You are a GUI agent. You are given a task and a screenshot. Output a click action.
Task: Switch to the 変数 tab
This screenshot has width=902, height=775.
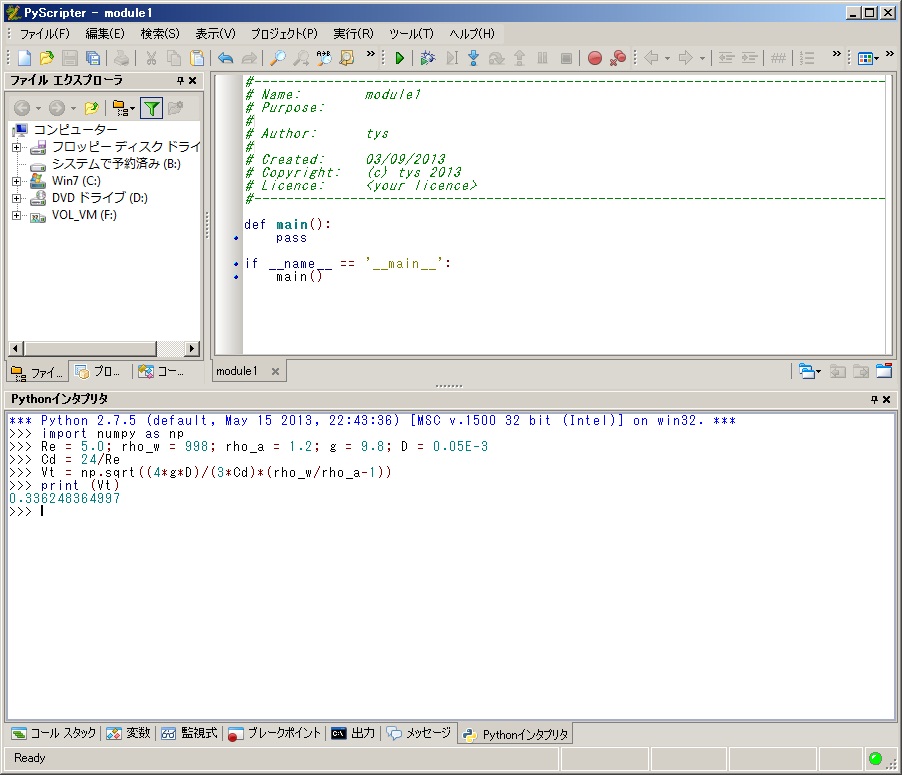[x=129, y=733]
